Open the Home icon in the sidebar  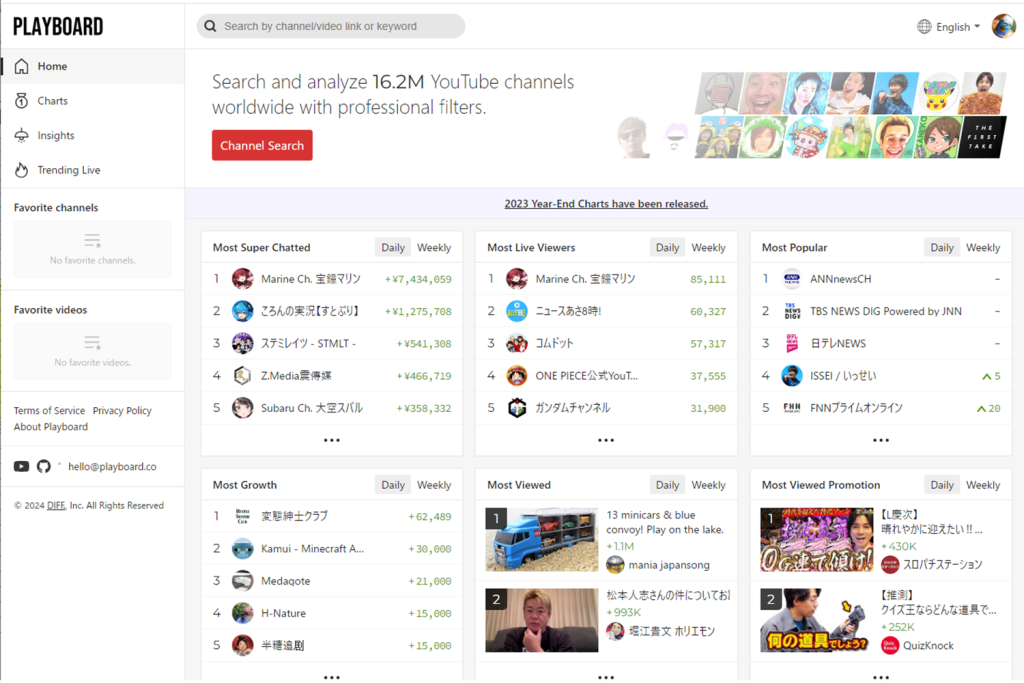pyautogui.click(x=22, y=64)
